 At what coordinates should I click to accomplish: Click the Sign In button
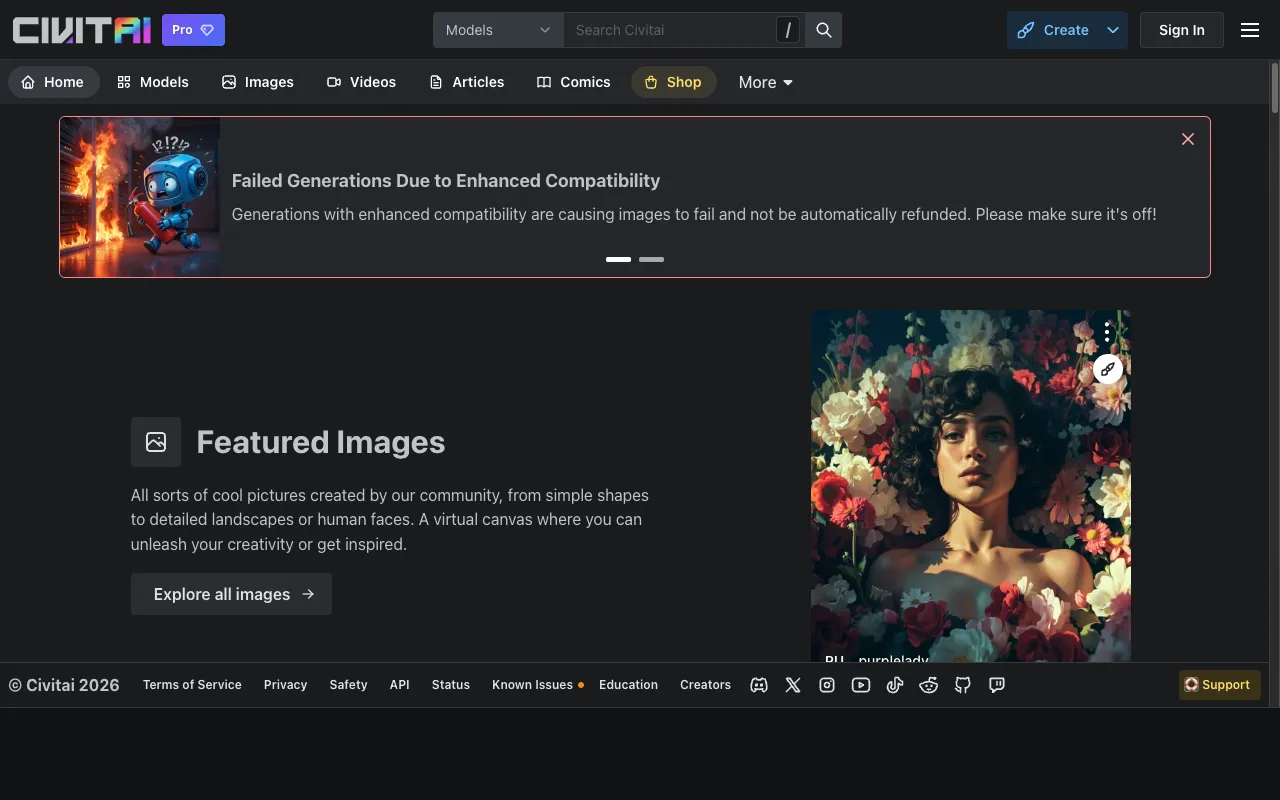click(1182, 30)
